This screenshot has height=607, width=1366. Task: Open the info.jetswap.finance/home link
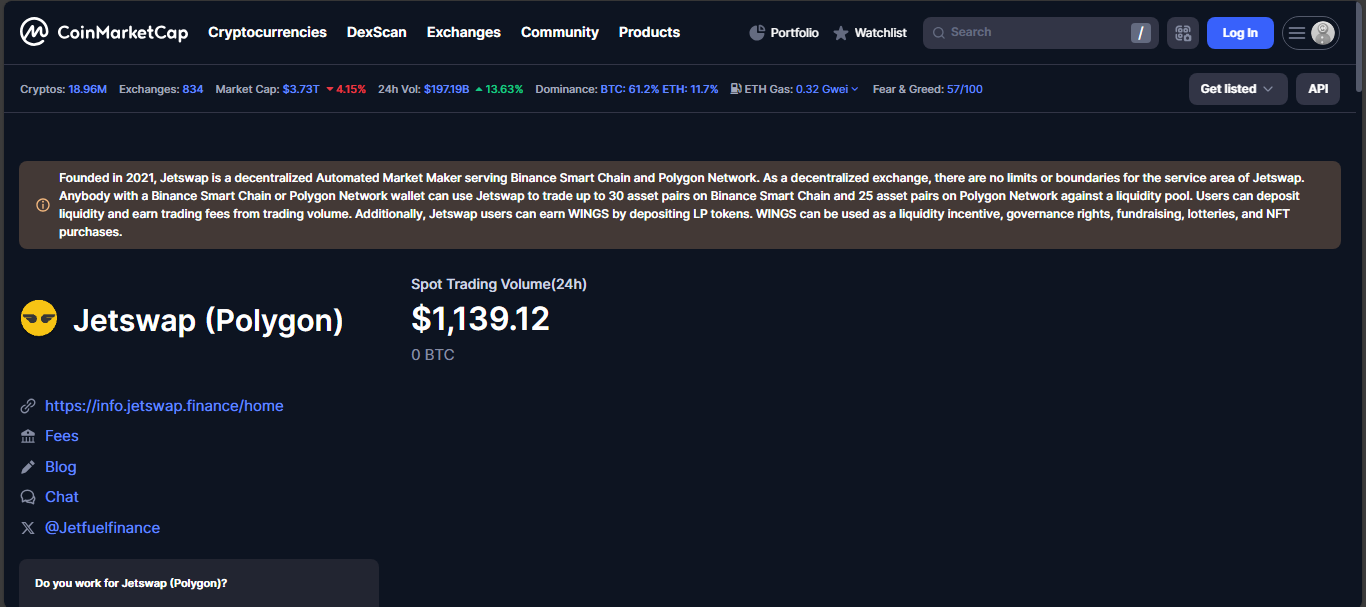pyautogui.click(x=164, y=406)
